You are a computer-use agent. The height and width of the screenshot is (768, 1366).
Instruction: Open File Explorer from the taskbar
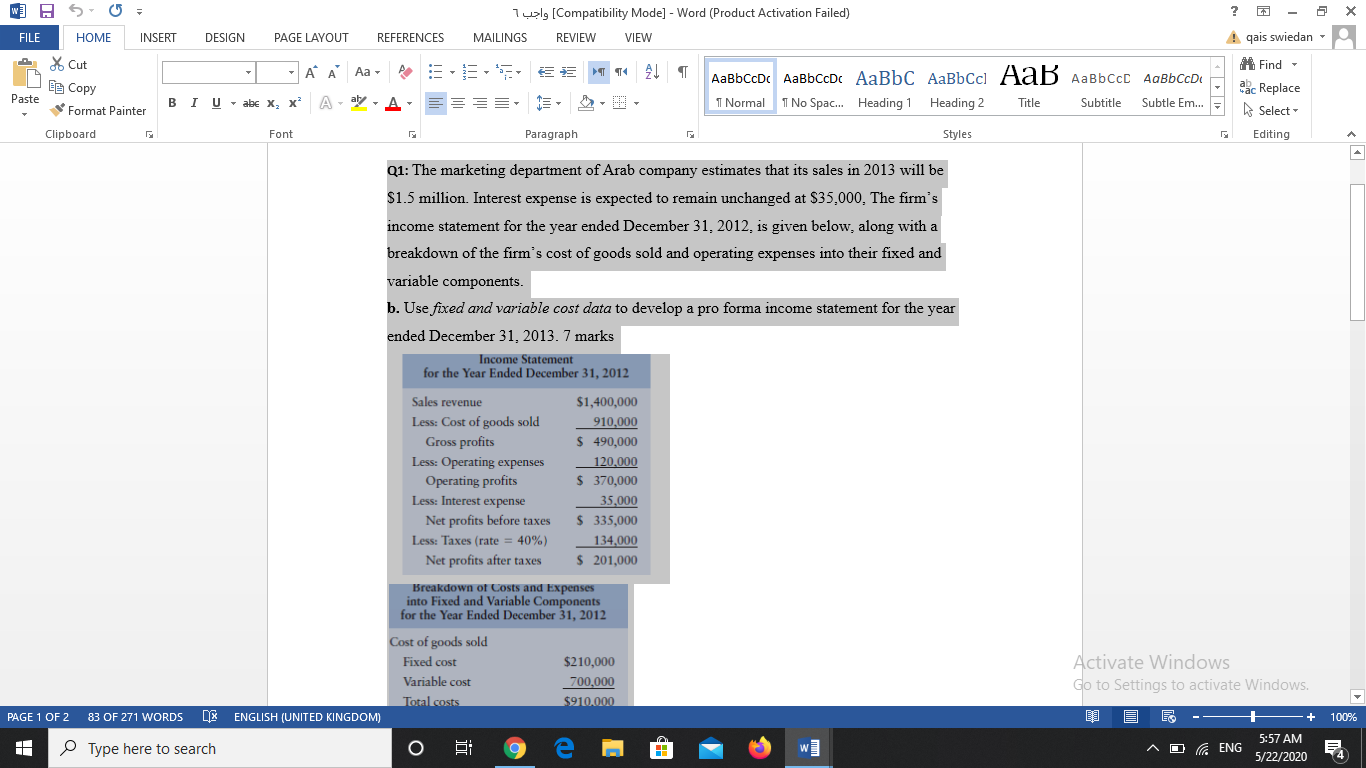tap(612, 748)
